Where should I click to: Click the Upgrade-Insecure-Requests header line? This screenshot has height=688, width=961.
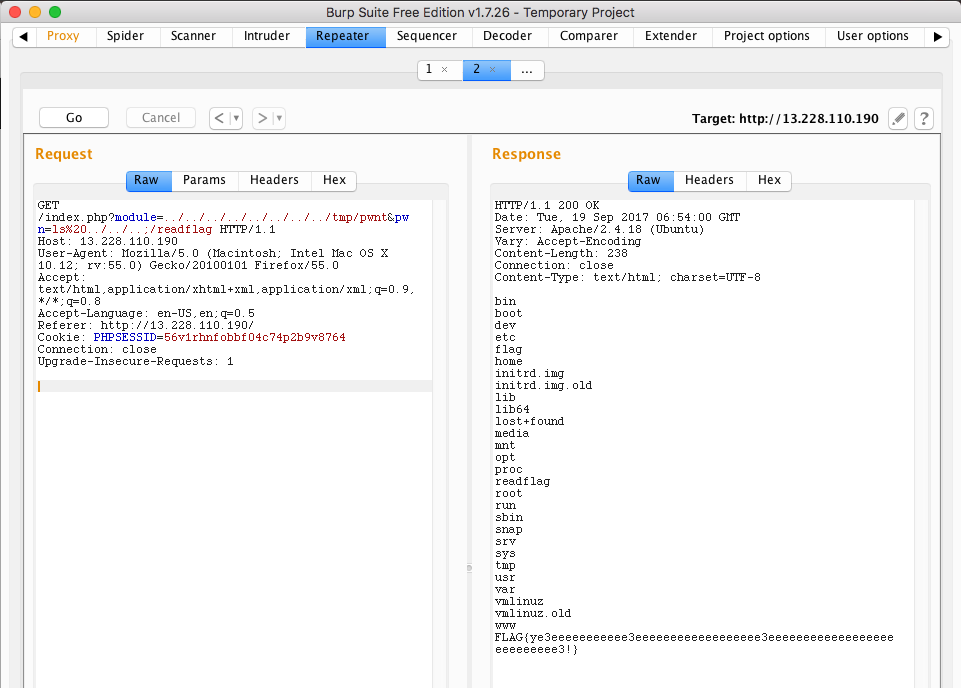point(135,361)
